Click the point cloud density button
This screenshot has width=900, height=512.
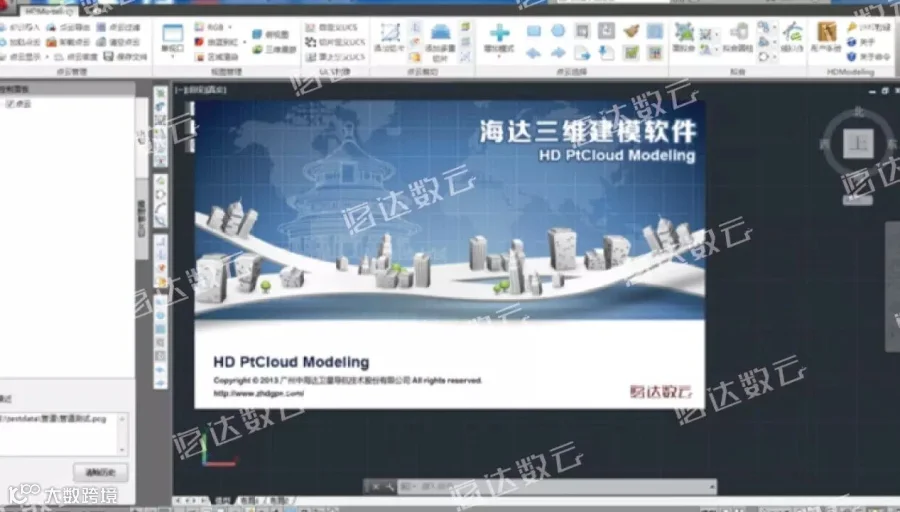[x=76, y=57]
